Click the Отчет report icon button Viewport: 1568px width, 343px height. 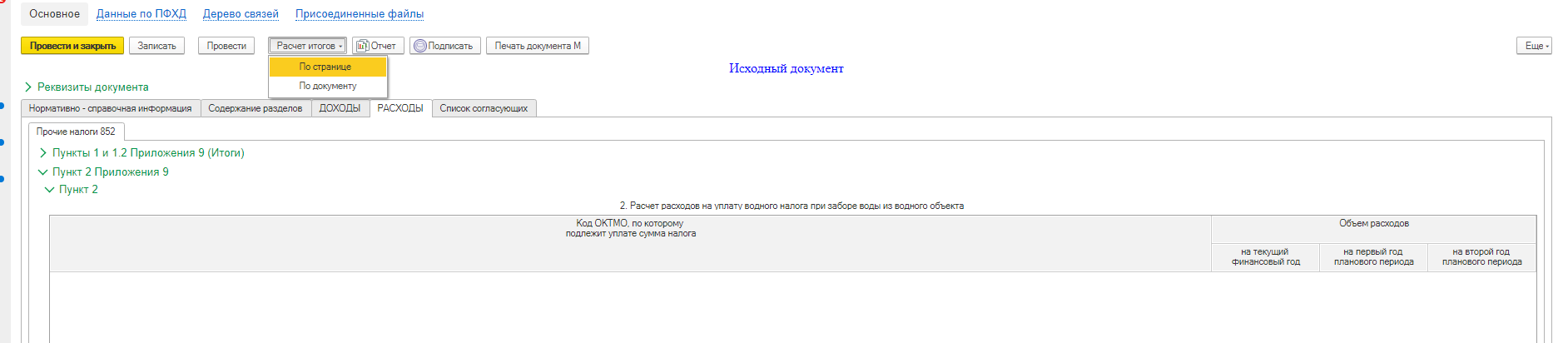pyautogui.click(x=378, y=46)
